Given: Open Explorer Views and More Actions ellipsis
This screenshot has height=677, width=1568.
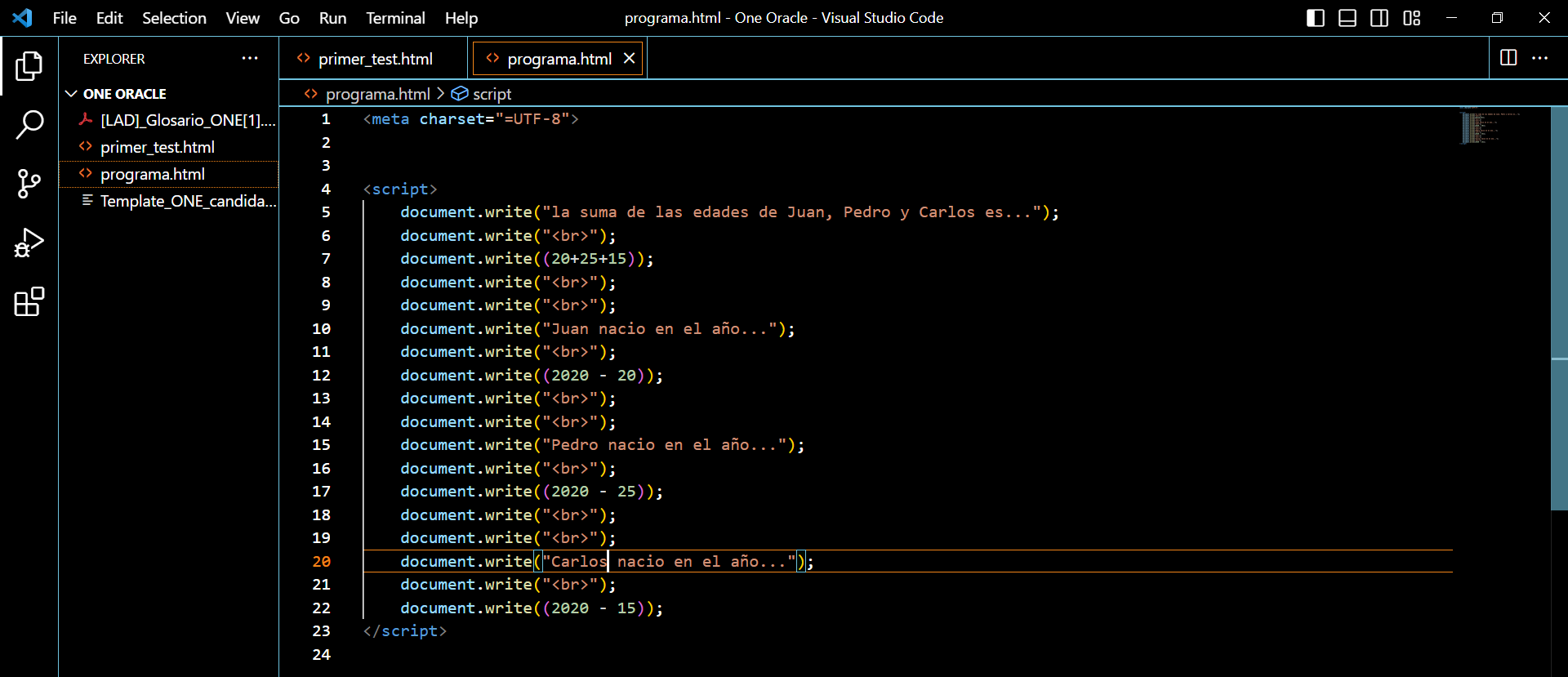Looking at the screenshot, I should (x=250, y=58).
